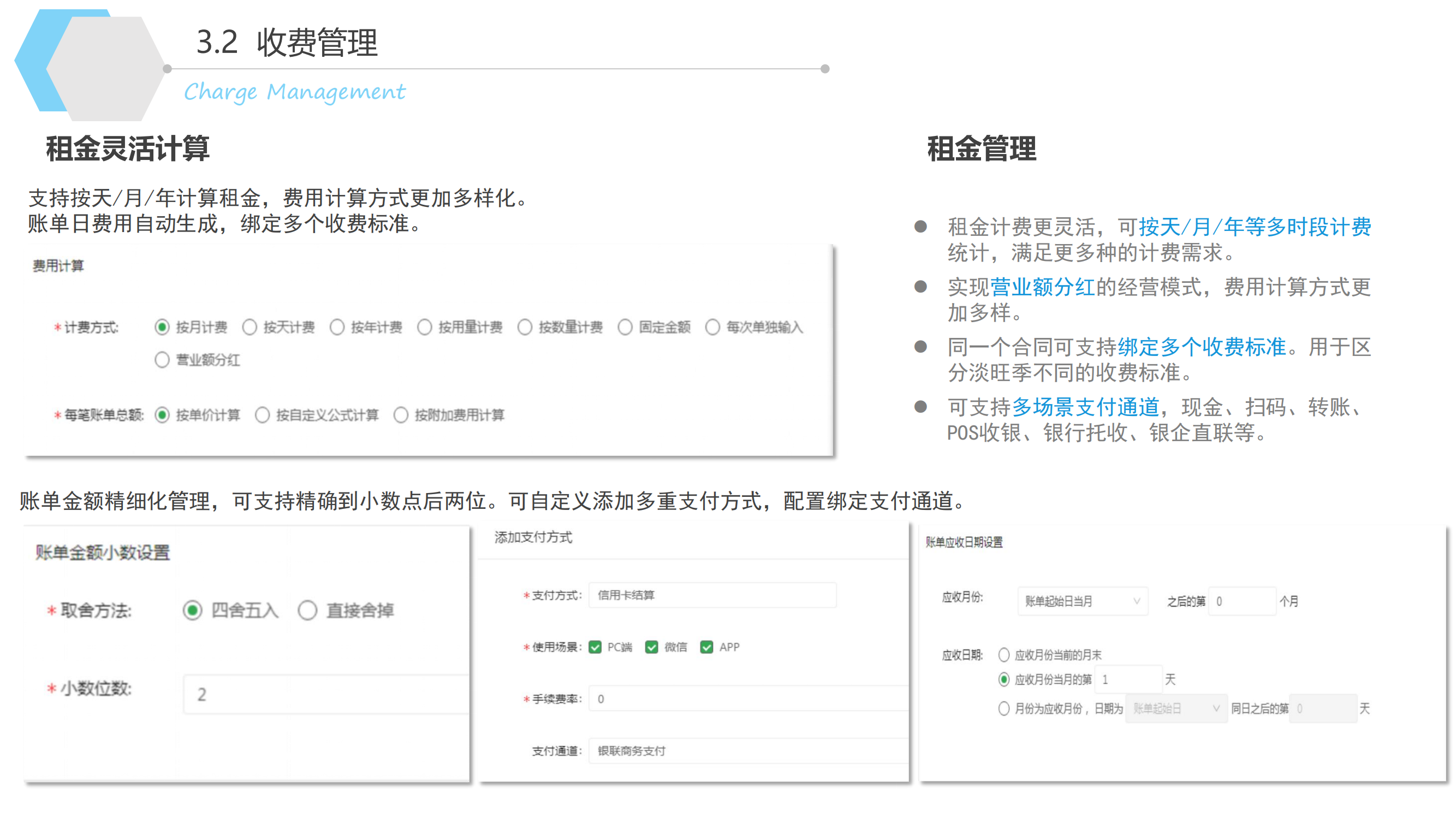This screenshot has width=1456, height=819.
Task: Uncheck the PC端 usage scenario checkbox
Action: pos(595,647)
